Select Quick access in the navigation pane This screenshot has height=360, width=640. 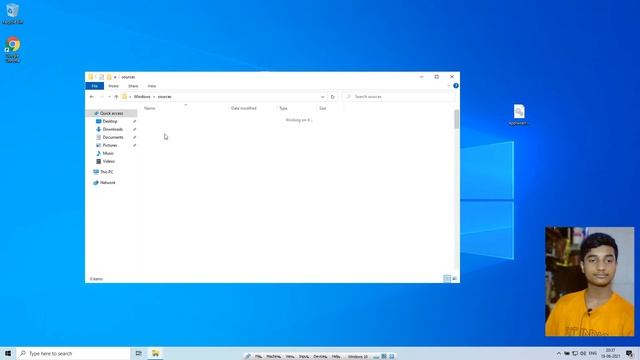pos(111,113)
